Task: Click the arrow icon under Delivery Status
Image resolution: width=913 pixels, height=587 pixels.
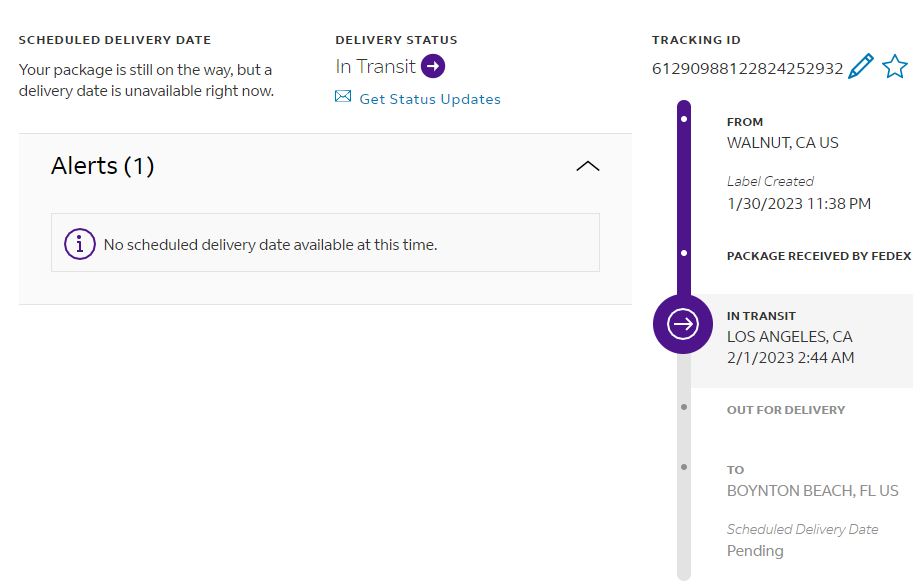Action: coord(432,66)
